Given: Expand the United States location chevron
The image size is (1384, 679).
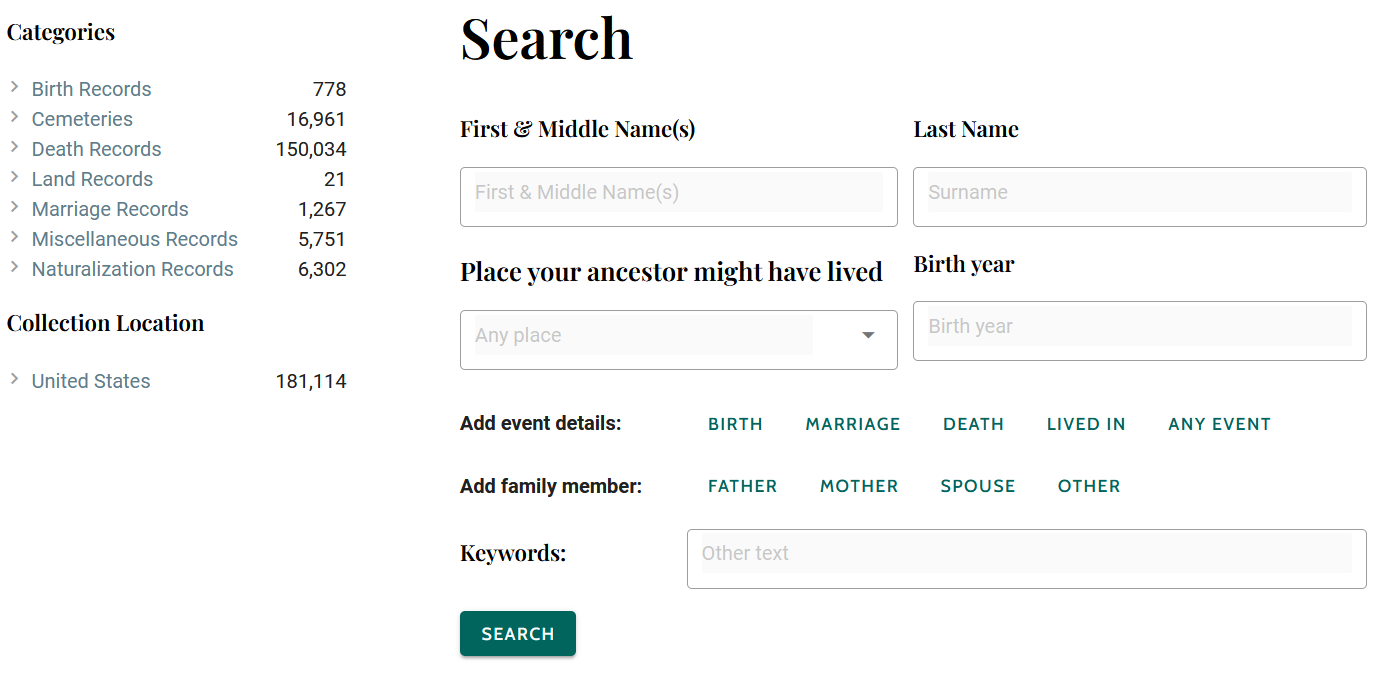Looking at the screenshot, I should point(14,380).
